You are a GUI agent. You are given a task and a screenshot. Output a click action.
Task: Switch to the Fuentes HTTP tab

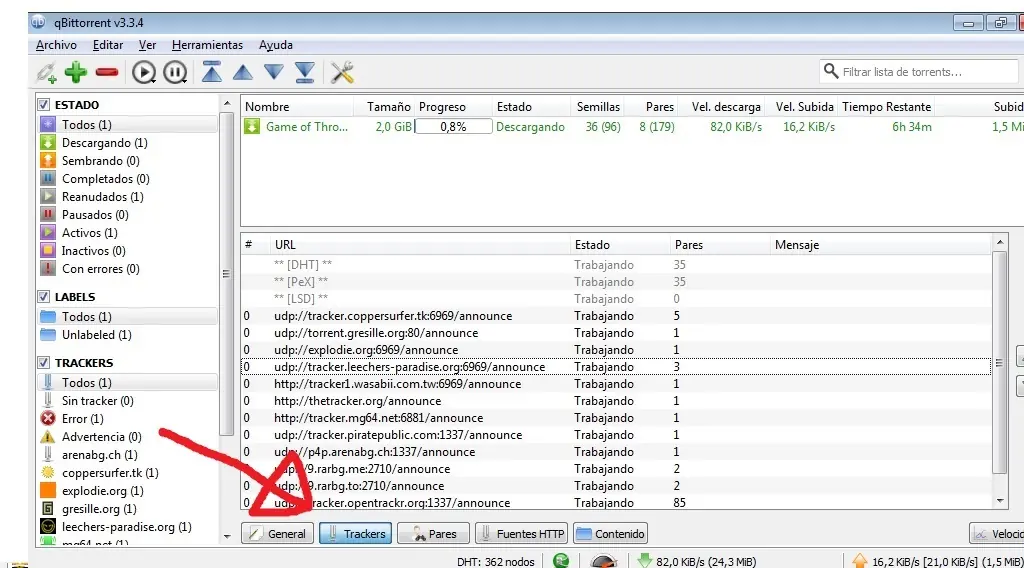(x=521, y=533)
